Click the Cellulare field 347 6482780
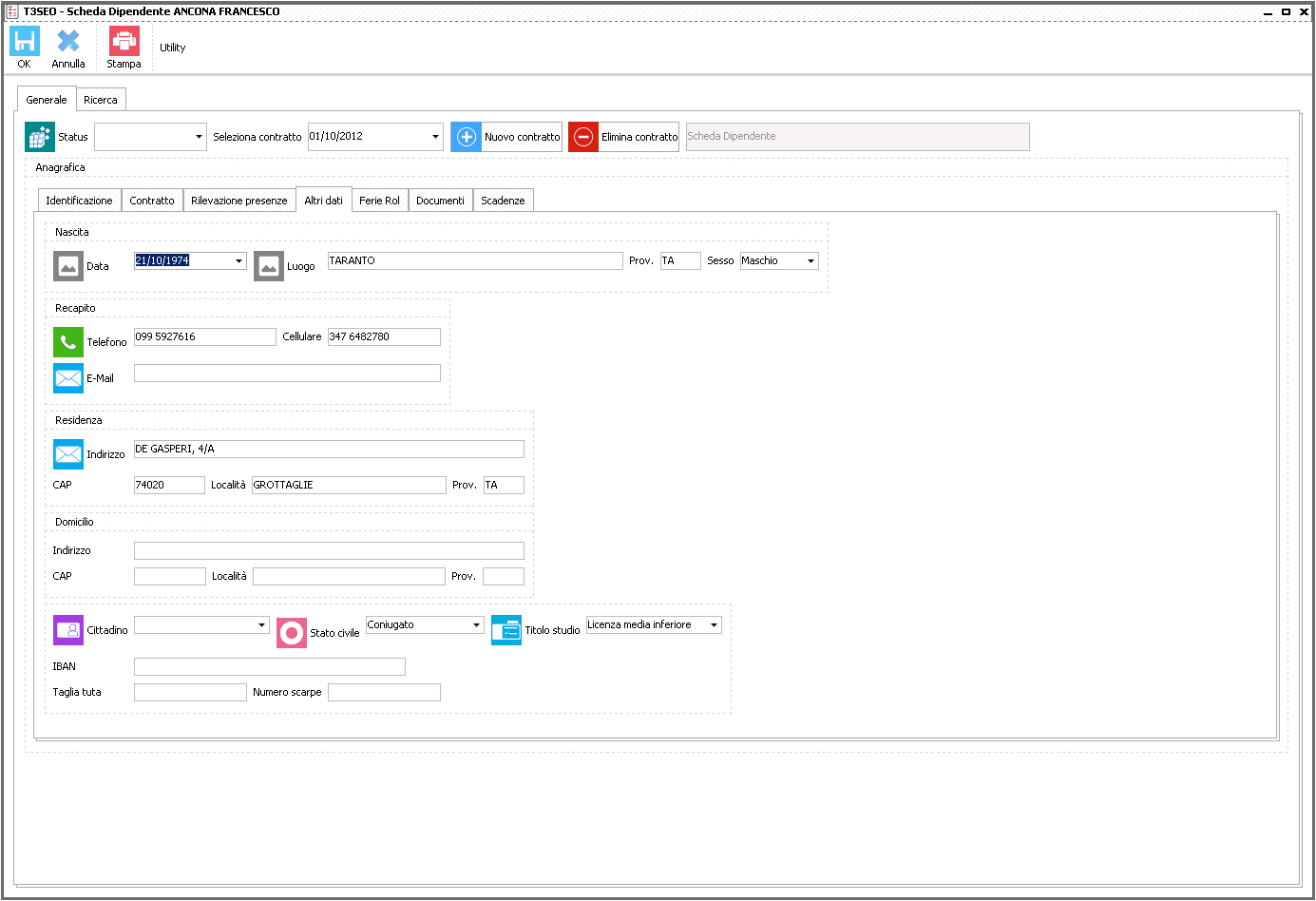The width and height of the screenshot is (1316, 901). (x=384, y=336)
